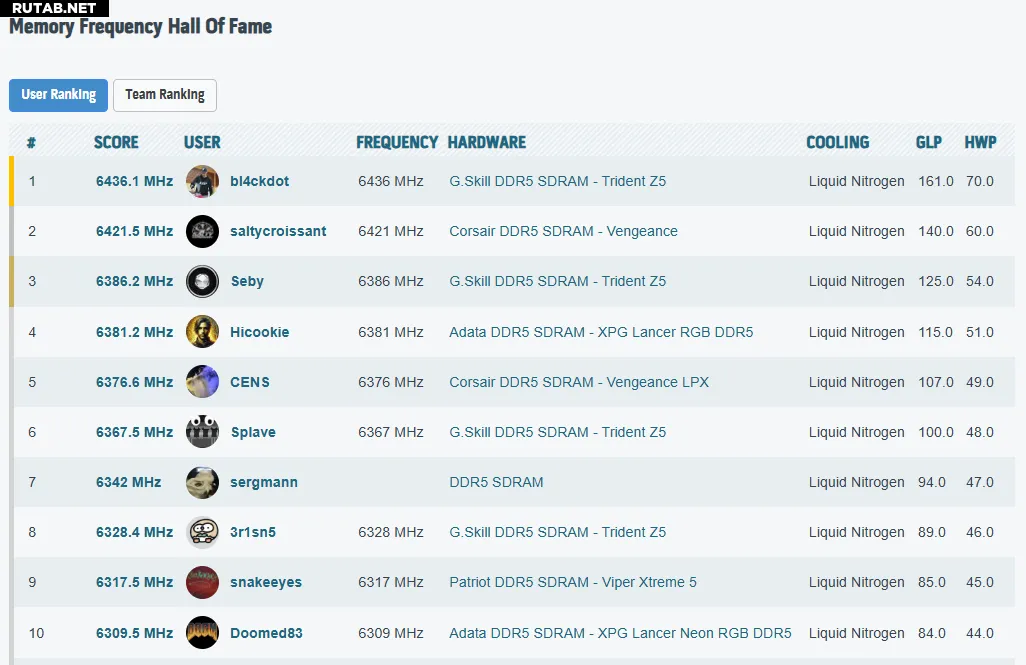This screenshot has width=1026, height=665.
Task: Click the Memory Frequency Hall Of Fame heading
Action: tap(141, 26)
